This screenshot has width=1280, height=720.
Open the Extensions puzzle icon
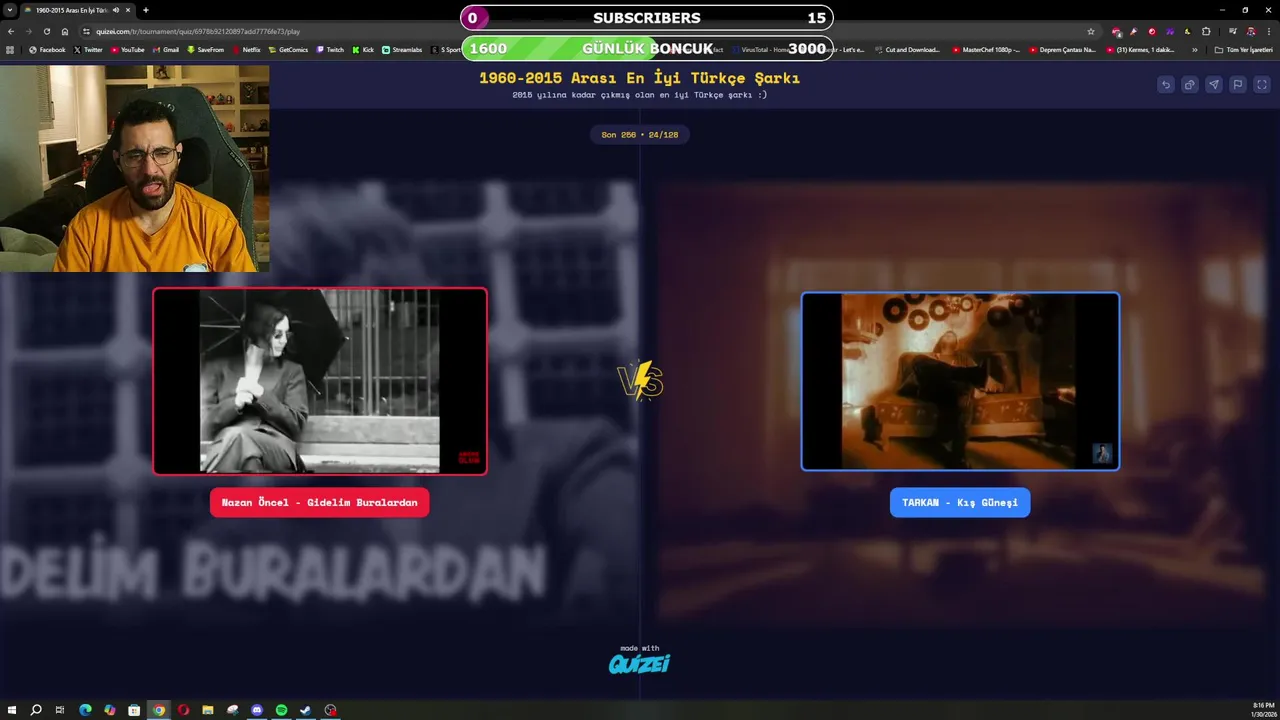pos(1206,31)
